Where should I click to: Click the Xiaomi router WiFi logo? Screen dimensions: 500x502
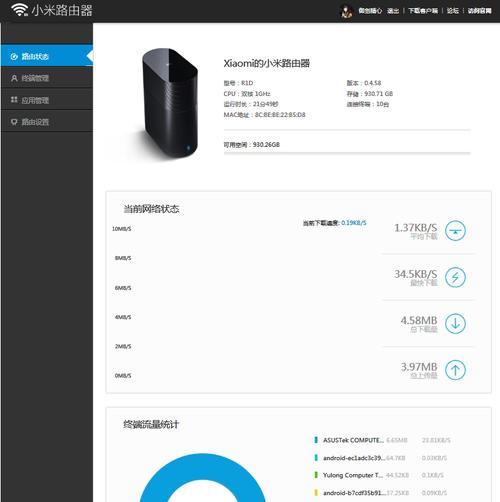19,10
